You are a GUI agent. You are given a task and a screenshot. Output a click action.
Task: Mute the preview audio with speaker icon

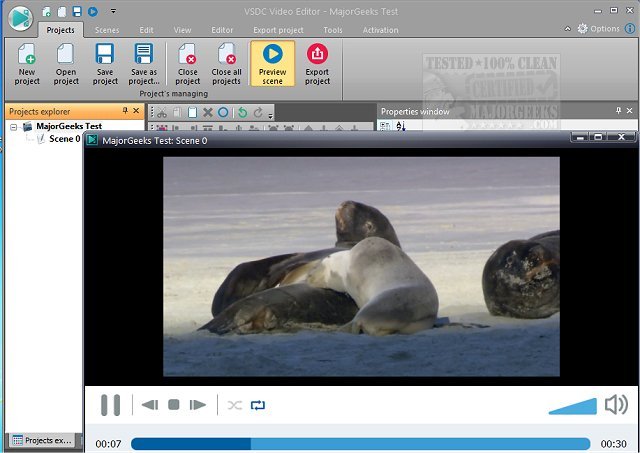coord(616,405)
